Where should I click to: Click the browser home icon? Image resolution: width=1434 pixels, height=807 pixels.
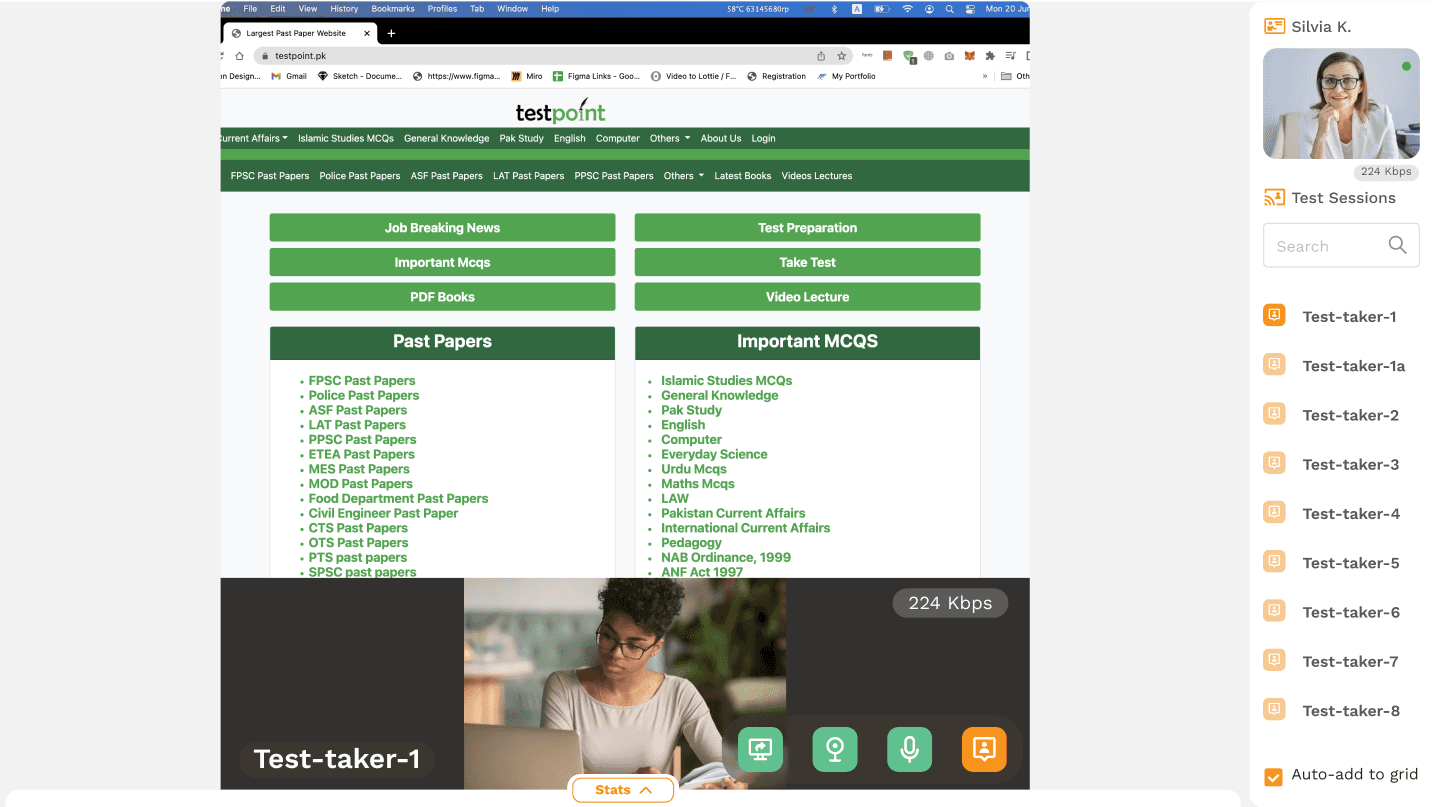[x=239, y=56]
